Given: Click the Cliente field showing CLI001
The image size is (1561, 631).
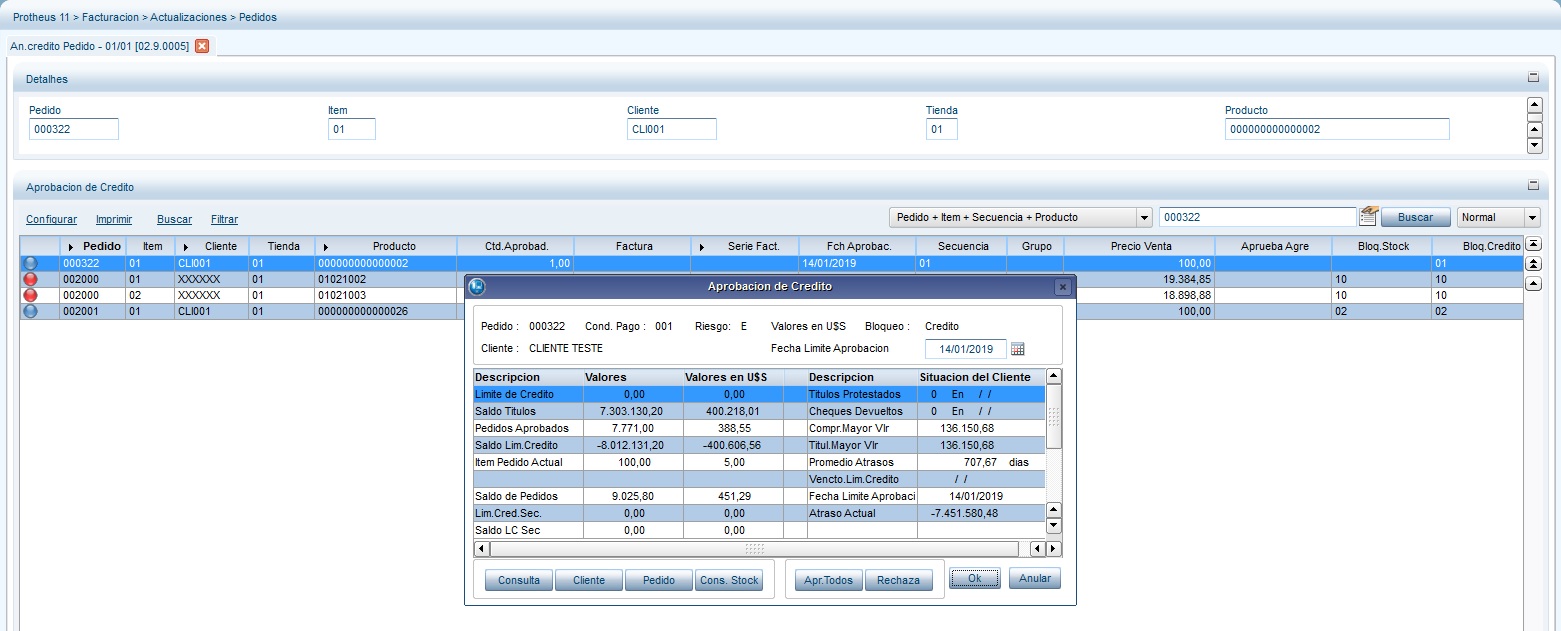Looking at the screenshot, I should (671, 129).
